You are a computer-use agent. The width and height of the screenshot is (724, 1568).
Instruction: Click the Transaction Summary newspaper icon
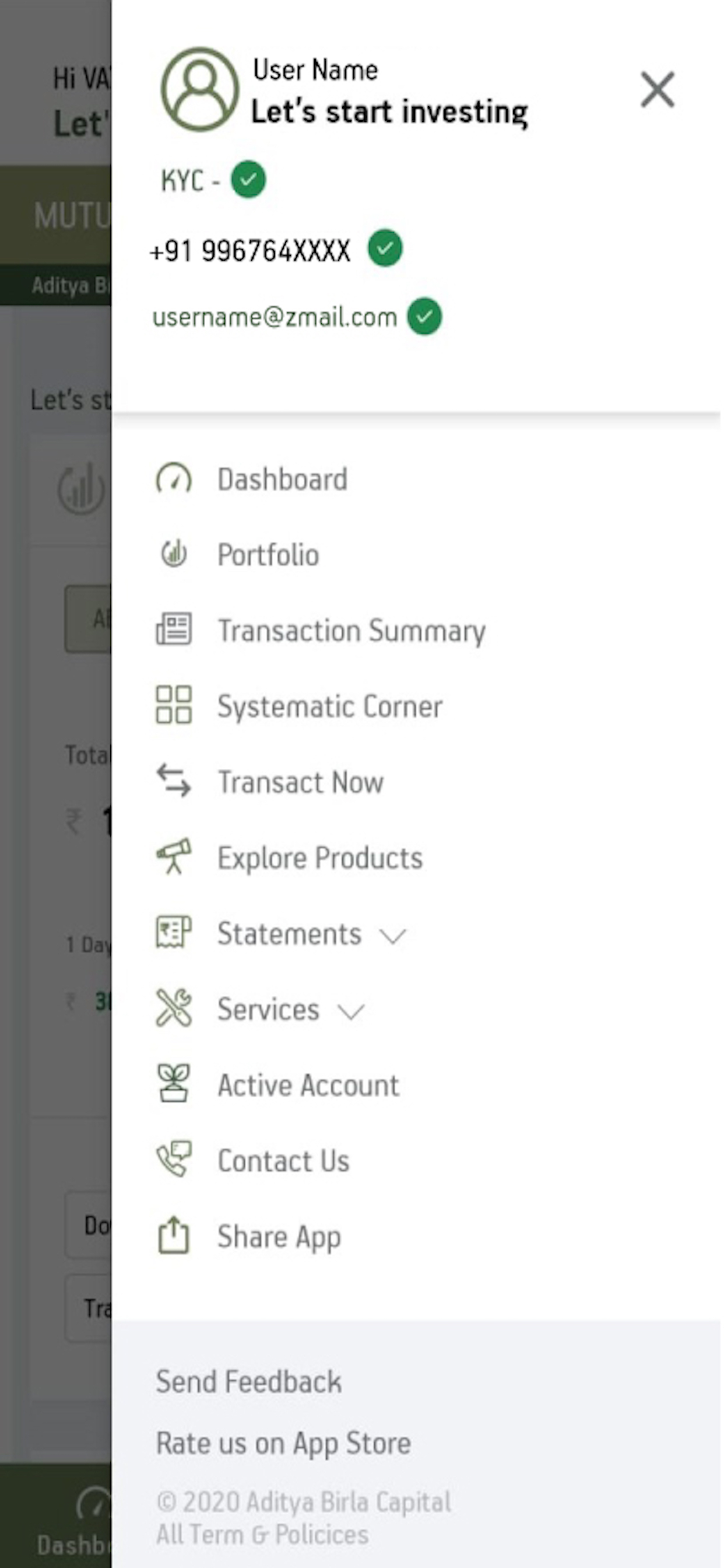tap(174, 629)
